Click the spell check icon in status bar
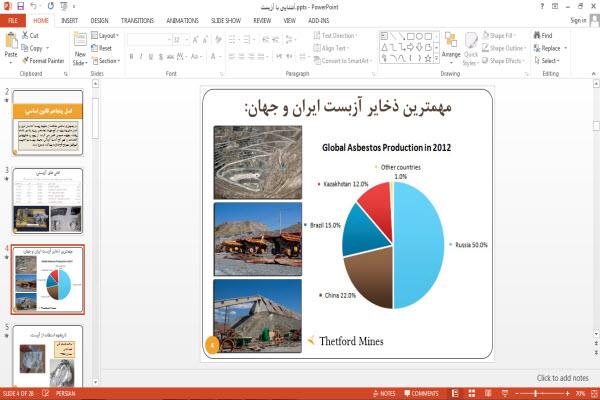Viewport: 600px width, 400px height. click(x=46, y=393)
